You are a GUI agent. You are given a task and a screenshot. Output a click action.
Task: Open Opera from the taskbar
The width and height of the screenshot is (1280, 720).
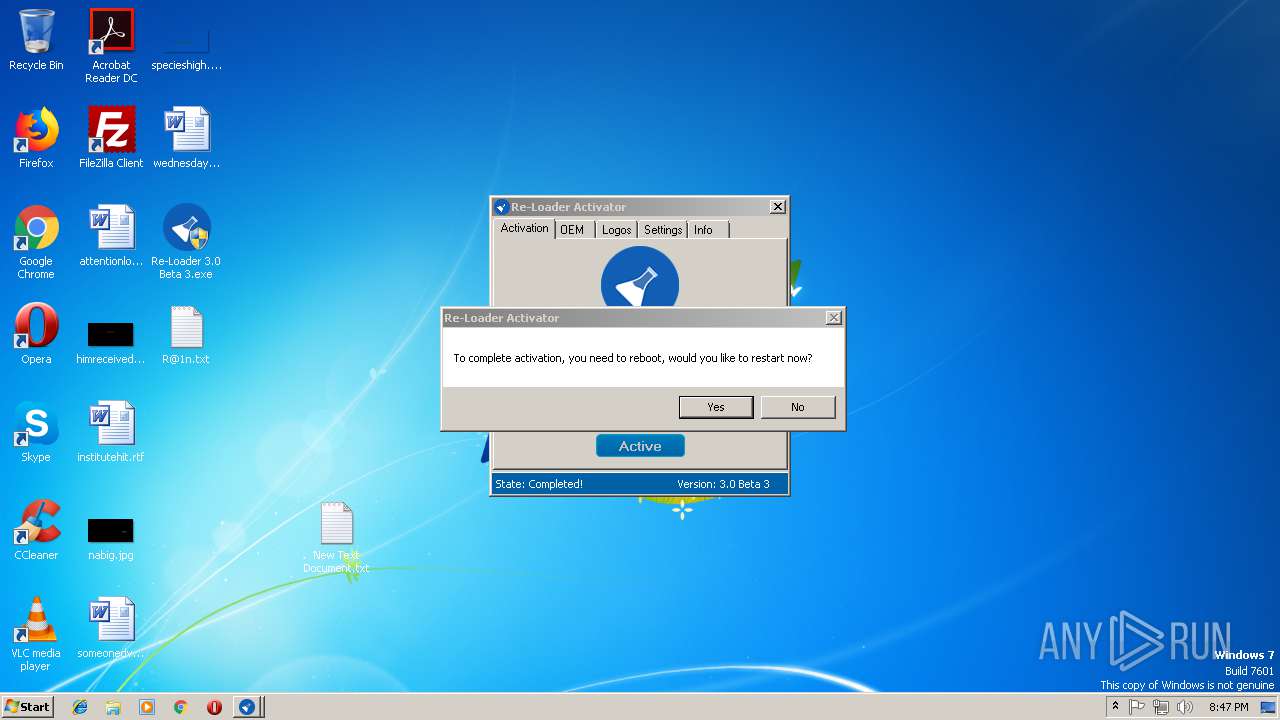214,707
